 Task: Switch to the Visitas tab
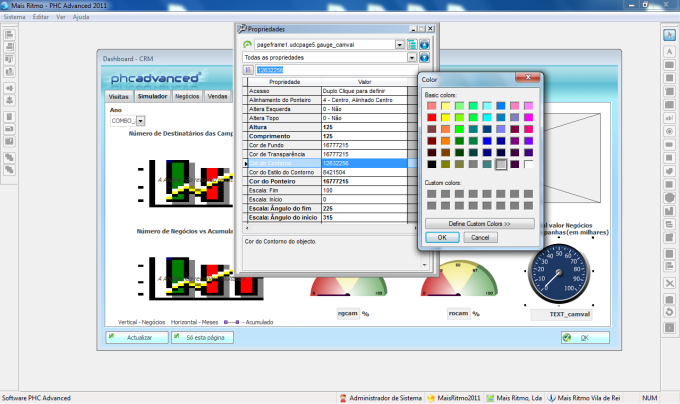(x=118, y=97)
